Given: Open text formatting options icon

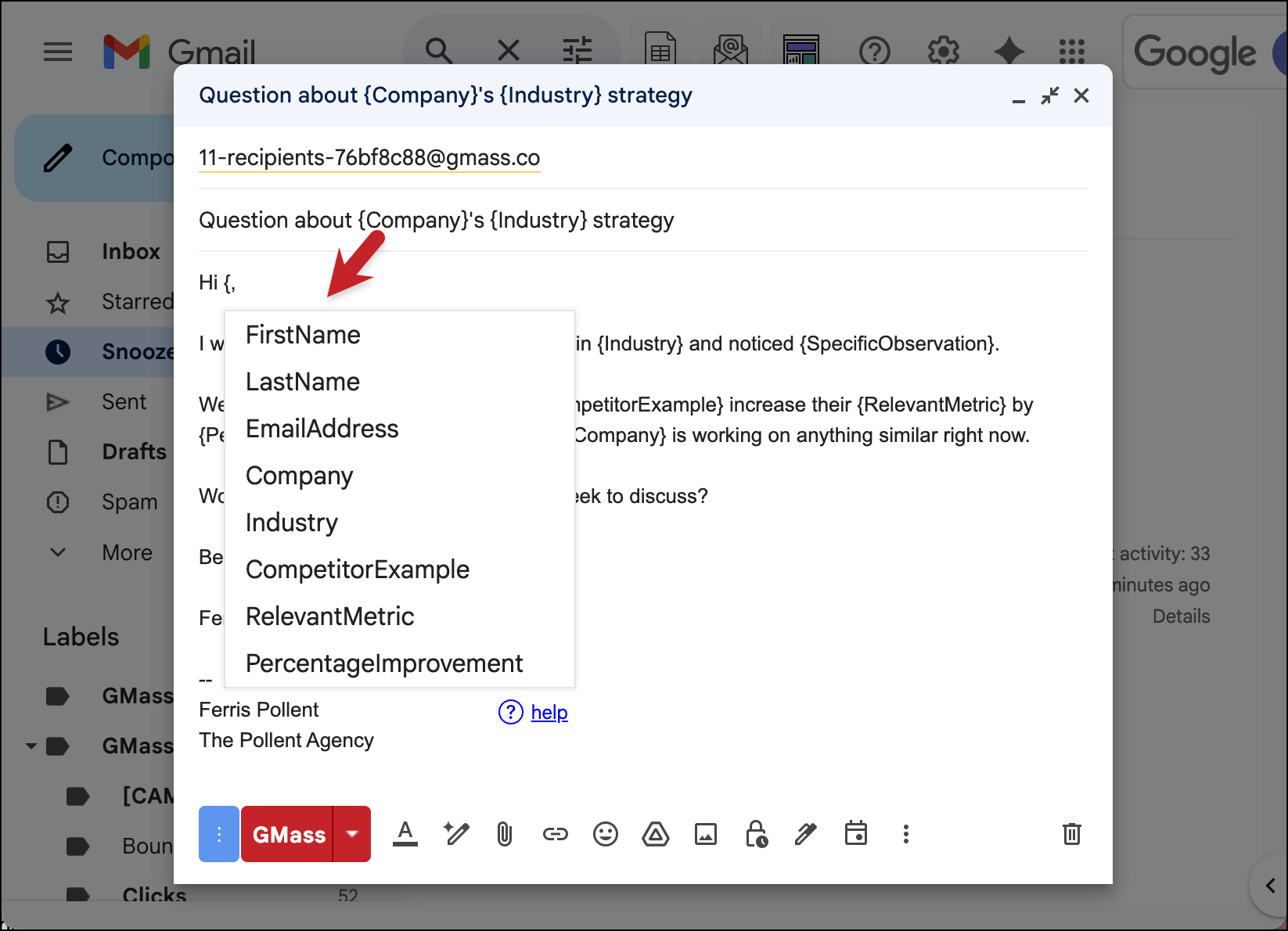Looking at the screenshot, I should pos(405,834).
